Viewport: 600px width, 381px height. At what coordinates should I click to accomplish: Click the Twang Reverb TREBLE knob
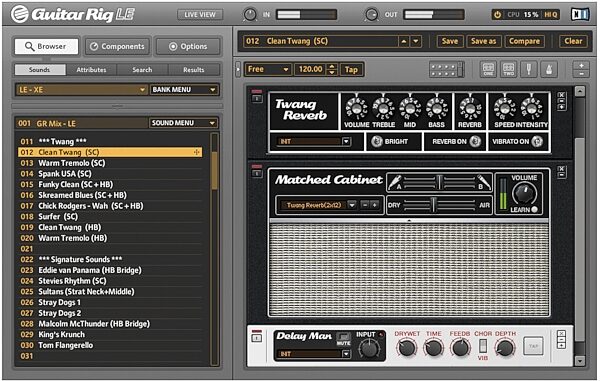tap(383, 108)
